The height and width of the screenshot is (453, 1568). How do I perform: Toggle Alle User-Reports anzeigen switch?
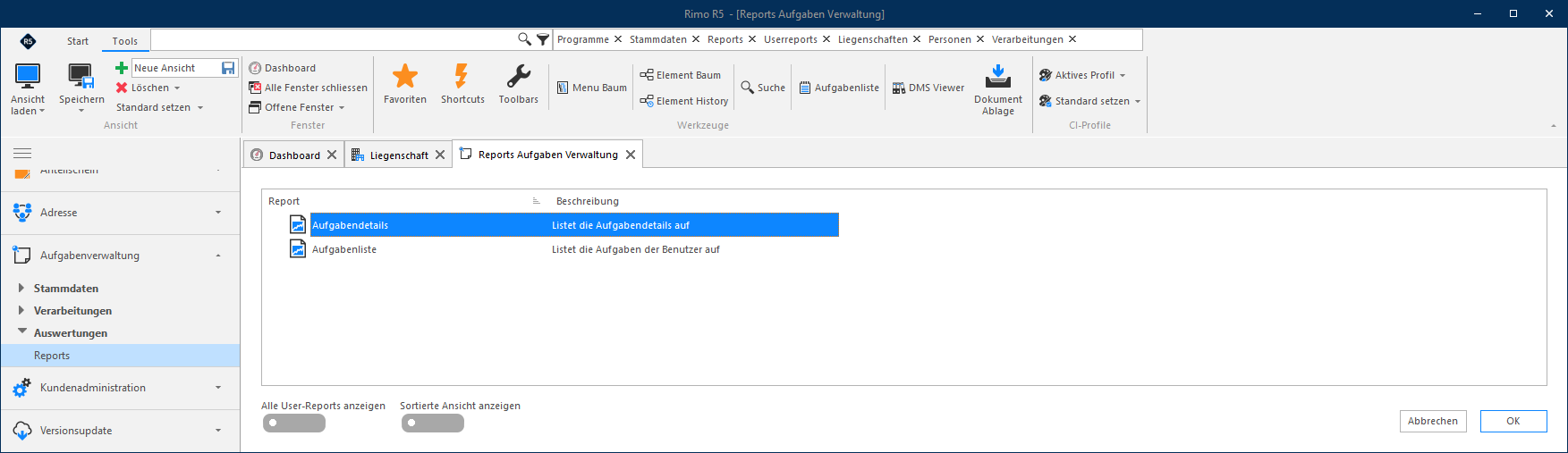[294, 424]
